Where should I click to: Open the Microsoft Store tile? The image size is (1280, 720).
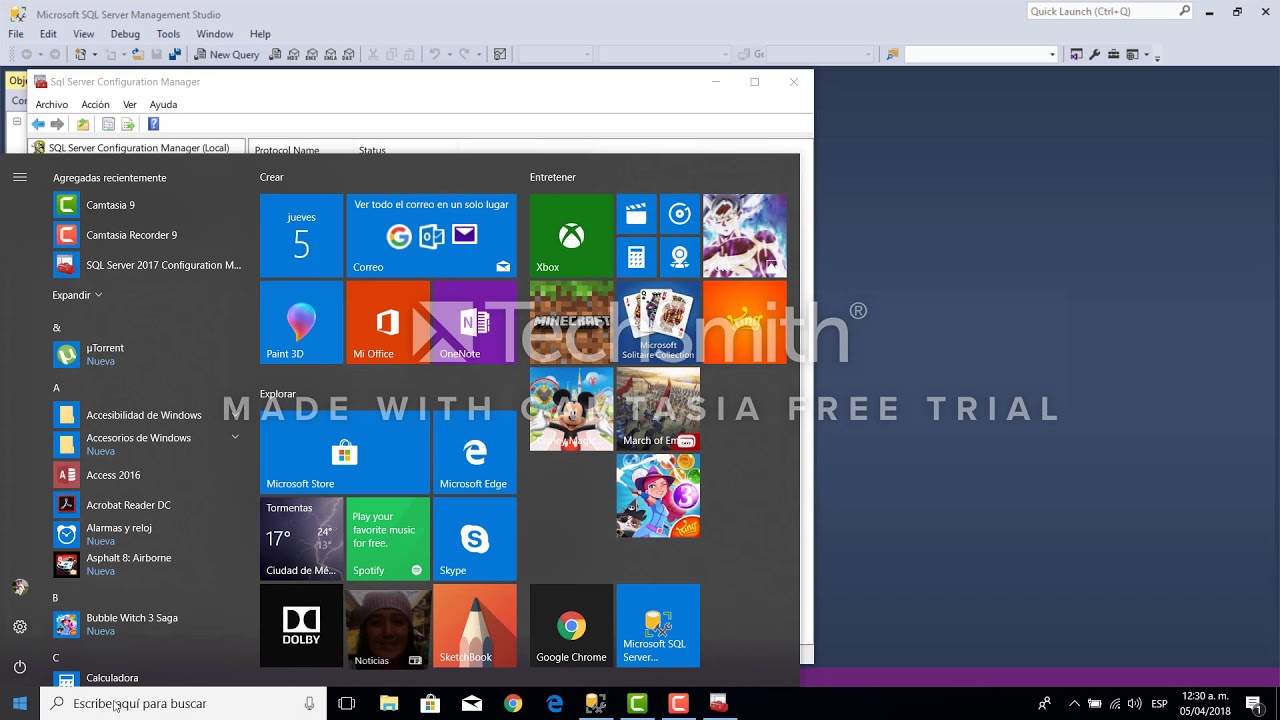(x=344, y=452)
